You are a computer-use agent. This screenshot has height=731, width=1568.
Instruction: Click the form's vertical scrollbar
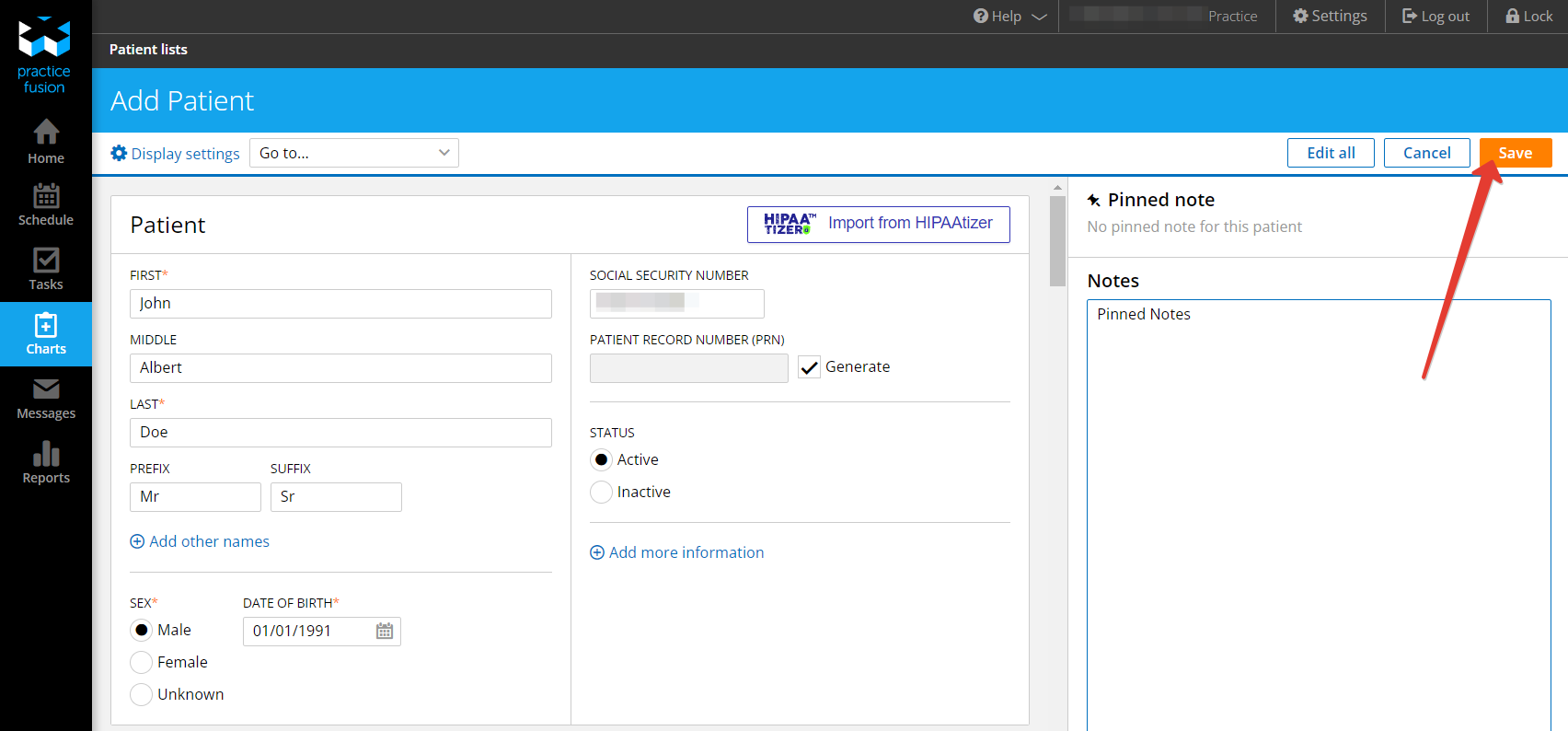1057,241
